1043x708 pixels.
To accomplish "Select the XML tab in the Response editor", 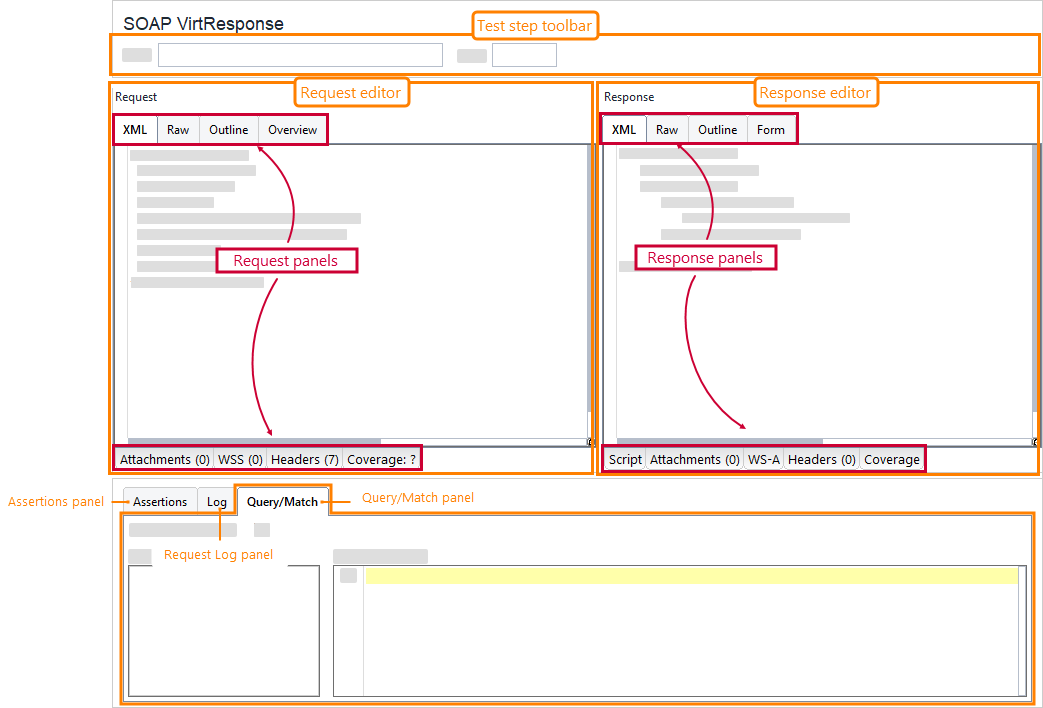I will (x=623, y=129).
